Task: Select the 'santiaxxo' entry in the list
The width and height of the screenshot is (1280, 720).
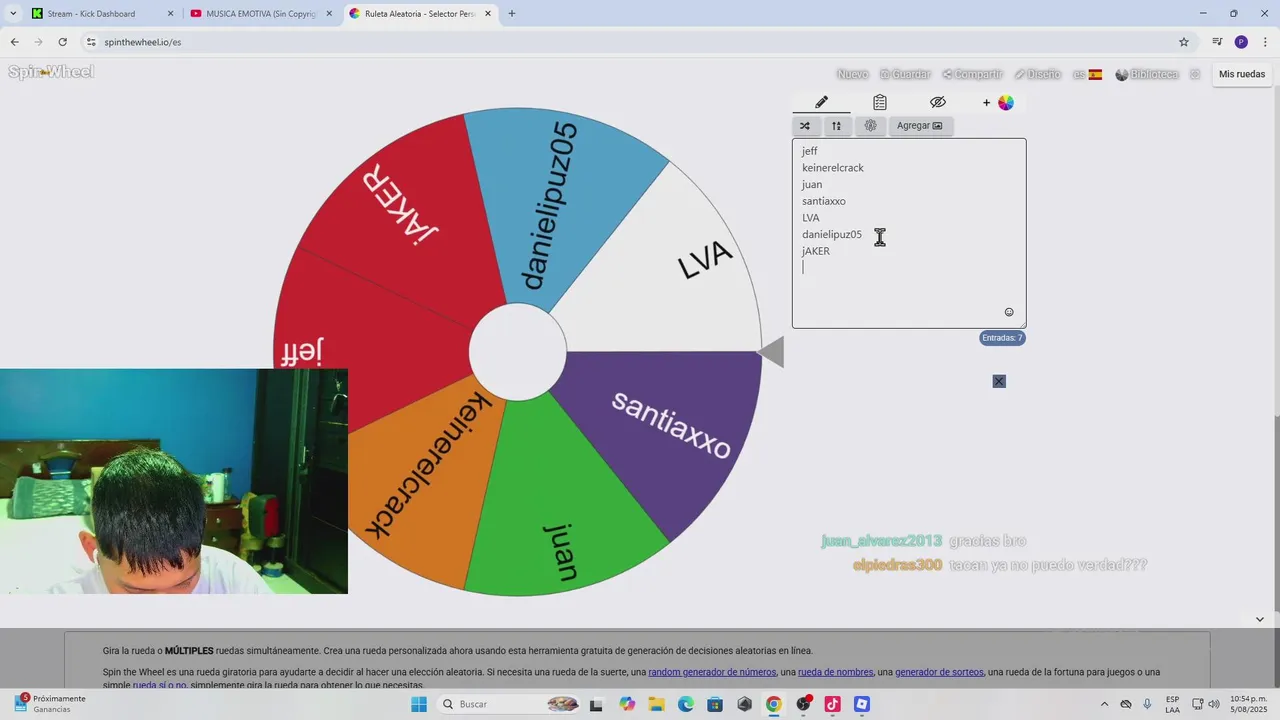Action: (824, 201)
